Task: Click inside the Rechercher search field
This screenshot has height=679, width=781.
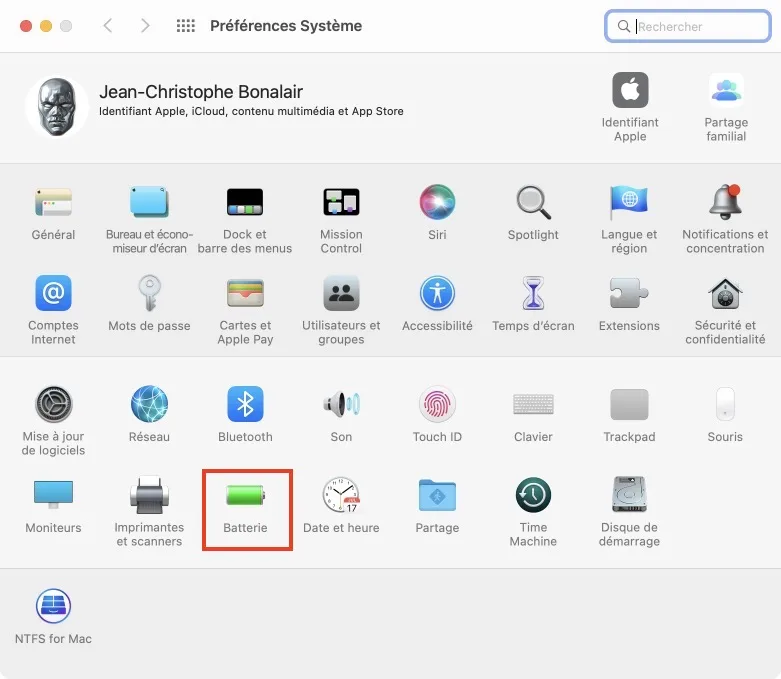Action: point(688,26)
